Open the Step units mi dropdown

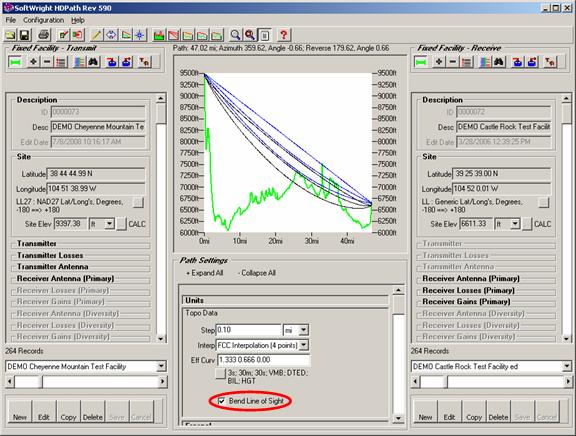tap(303, 330)
